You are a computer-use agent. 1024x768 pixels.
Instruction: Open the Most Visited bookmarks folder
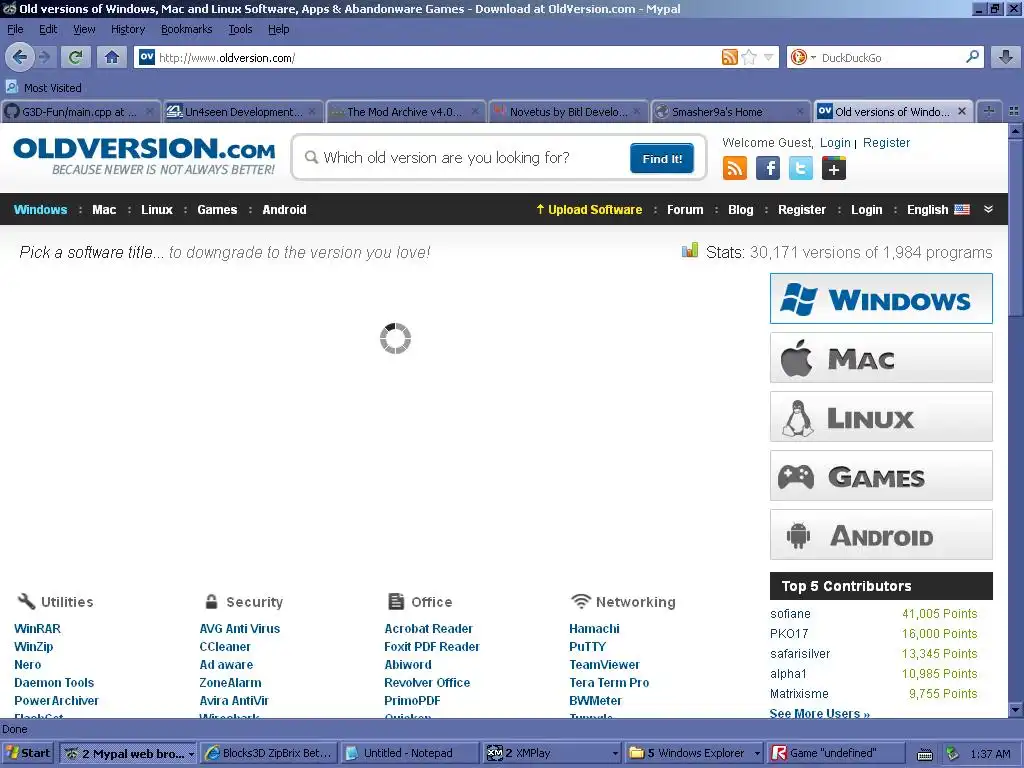[x=44, y=88]
